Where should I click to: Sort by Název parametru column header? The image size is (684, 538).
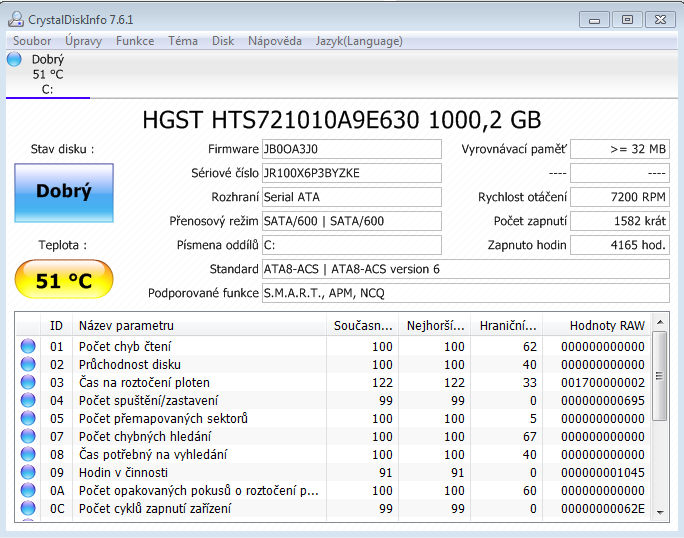click(x=200, y=325)
